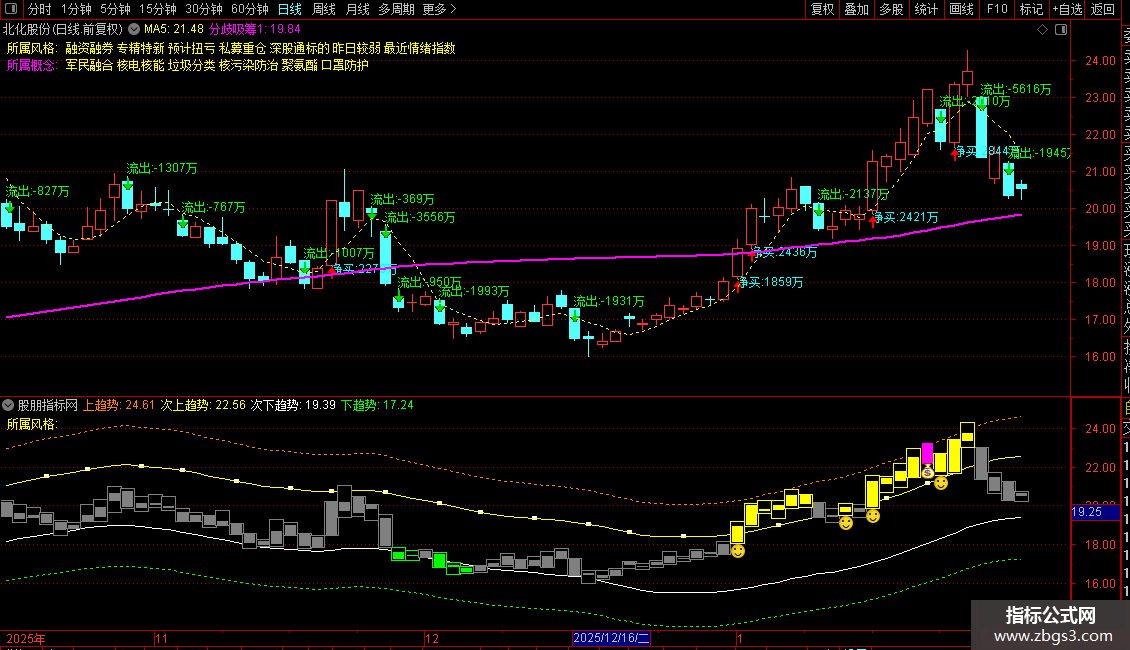The image size is (1130, 650).
Task: Open the 多股 multi-stock view
Action: (x=891, y=9)
